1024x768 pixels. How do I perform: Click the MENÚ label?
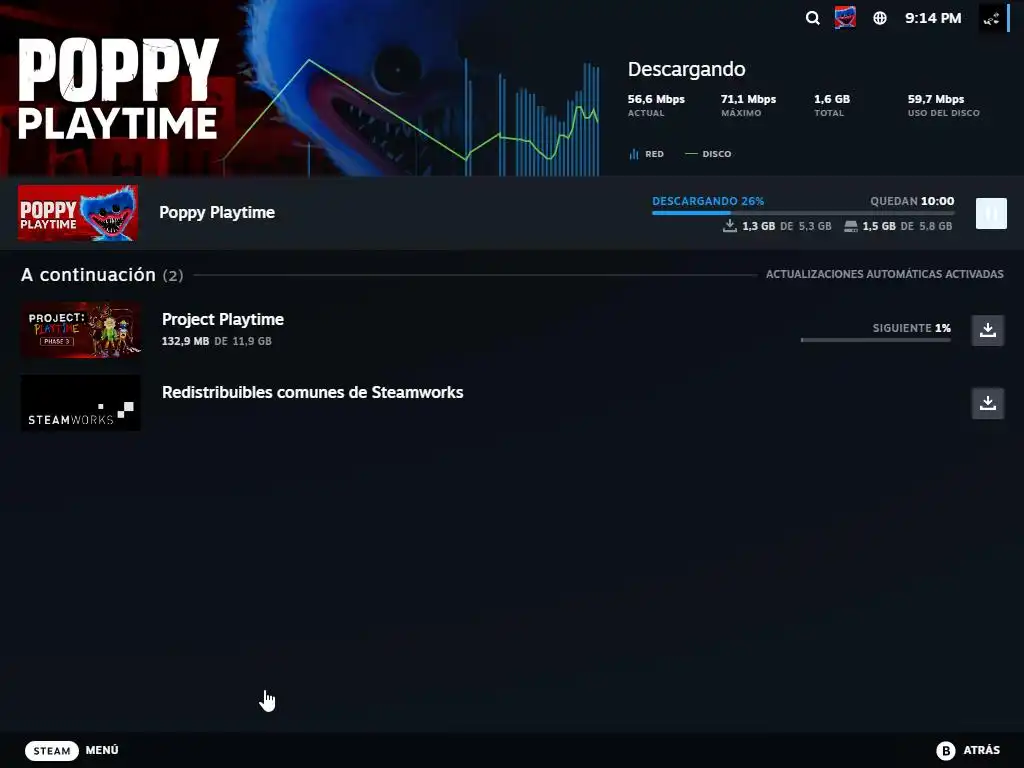point(102,750)
